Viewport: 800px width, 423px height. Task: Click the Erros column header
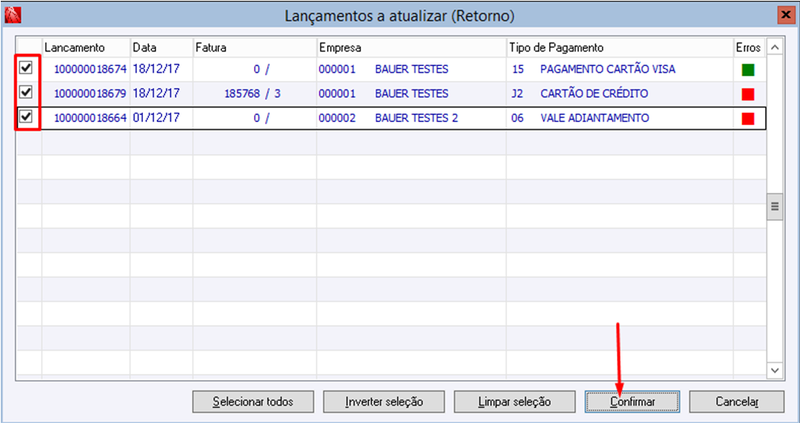[x=748, y=47]
